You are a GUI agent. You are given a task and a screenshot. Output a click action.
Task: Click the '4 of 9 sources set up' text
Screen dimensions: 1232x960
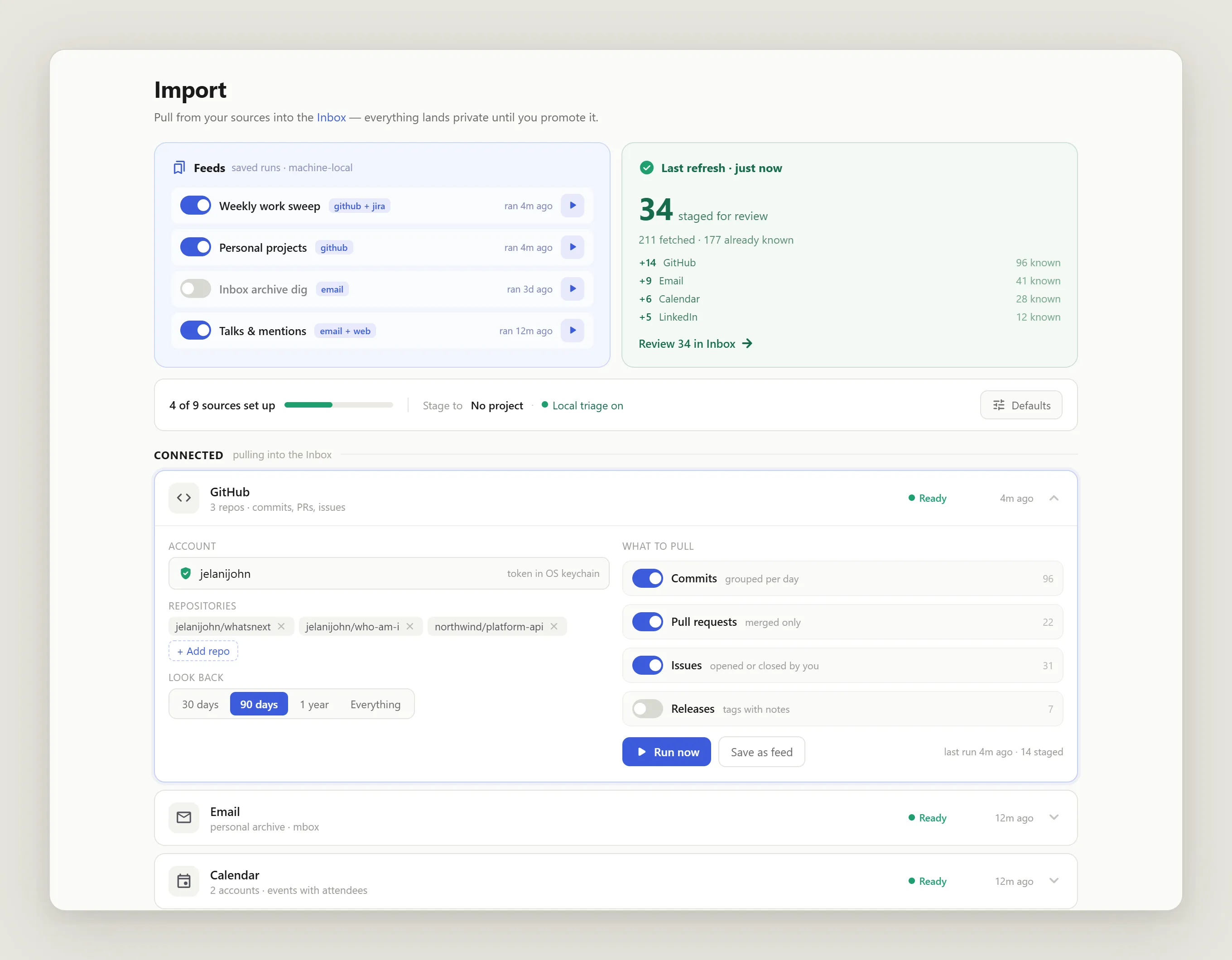[222, 406]
